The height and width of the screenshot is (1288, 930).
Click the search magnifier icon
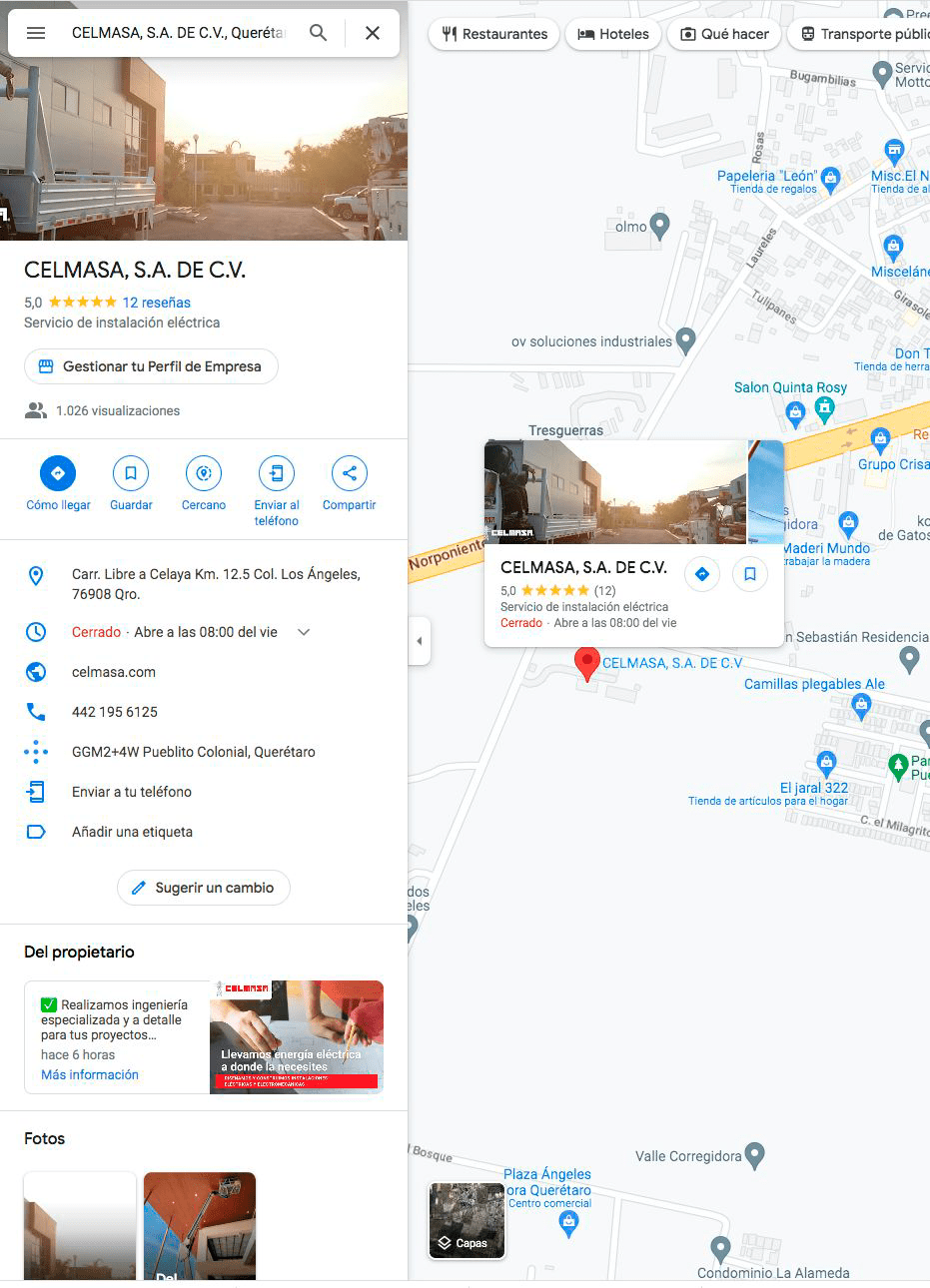point(318,33)
